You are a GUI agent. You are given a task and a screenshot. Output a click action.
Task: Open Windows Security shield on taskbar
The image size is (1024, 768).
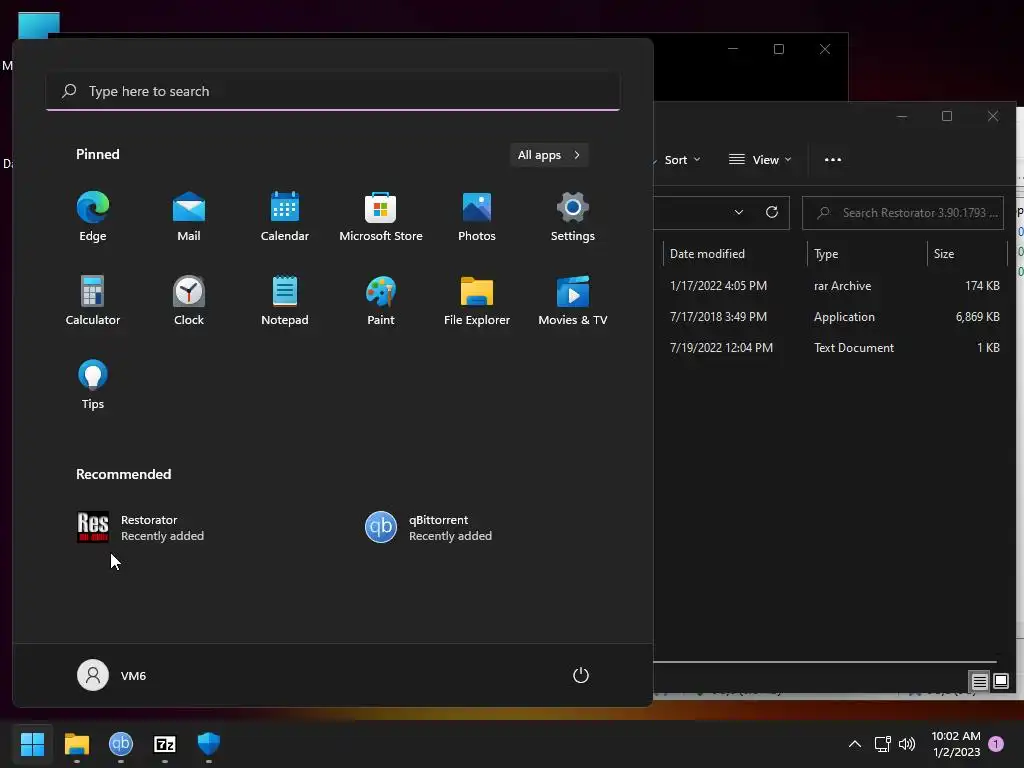[x=209, y=744]
